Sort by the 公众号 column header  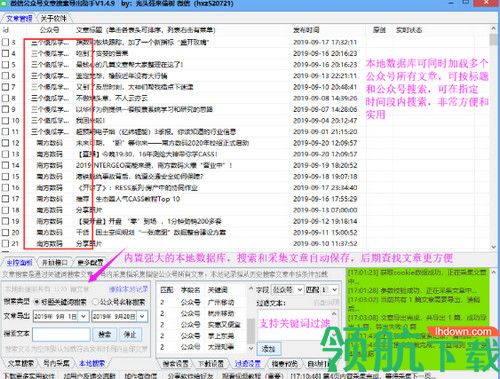[50, 30]
